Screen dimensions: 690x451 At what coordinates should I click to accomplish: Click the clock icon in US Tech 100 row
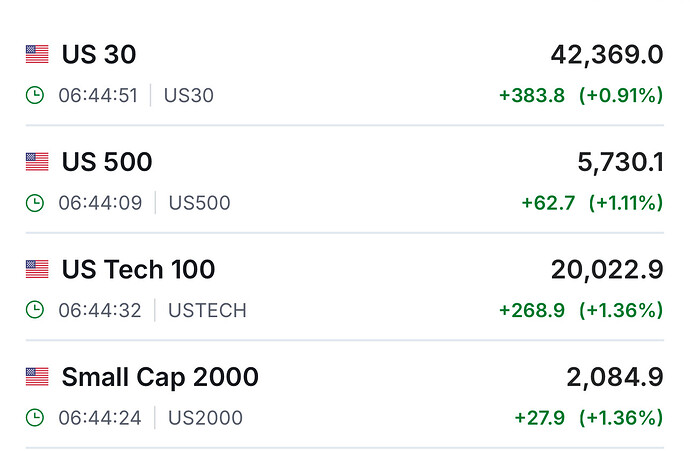point(35,310)
